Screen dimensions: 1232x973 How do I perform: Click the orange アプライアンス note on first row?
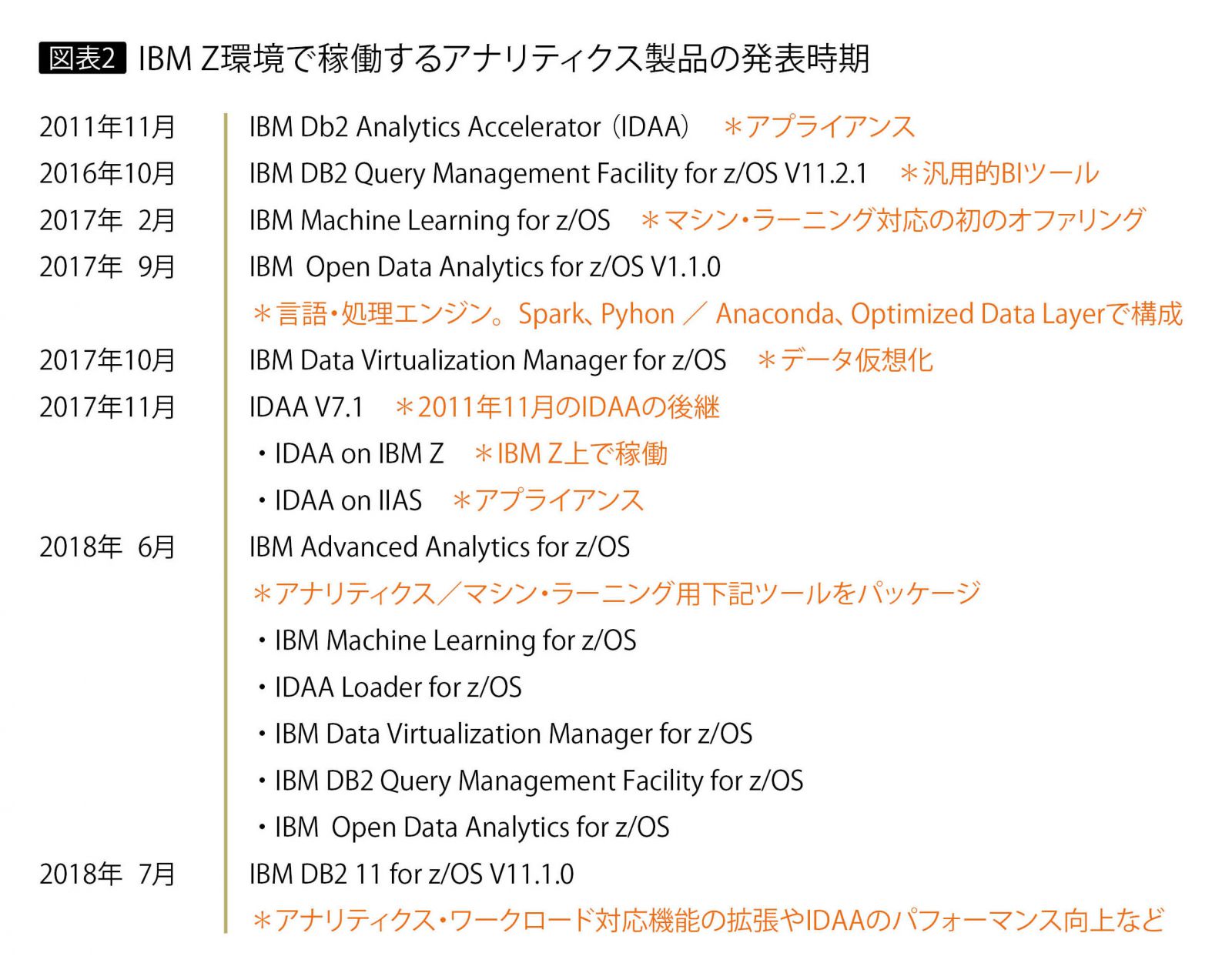[x=819, y=127]
